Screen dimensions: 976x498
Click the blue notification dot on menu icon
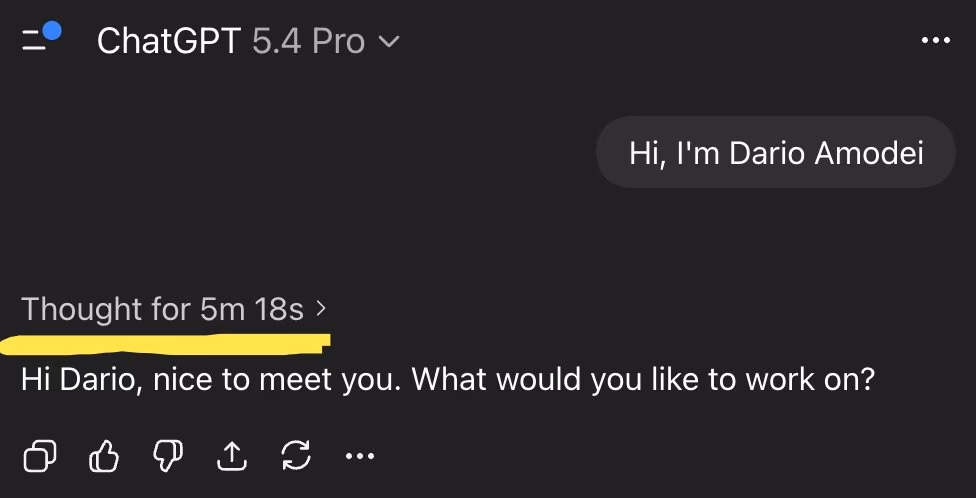pos(52,30)
